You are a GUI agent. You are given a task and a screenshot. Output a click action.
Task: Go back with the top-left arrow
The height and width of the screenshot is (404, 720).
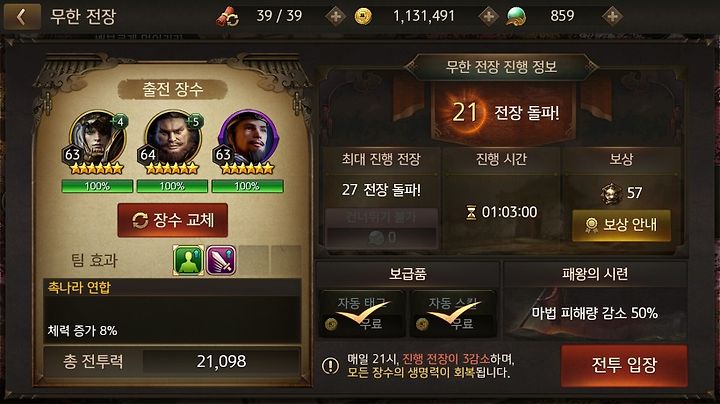21,17
